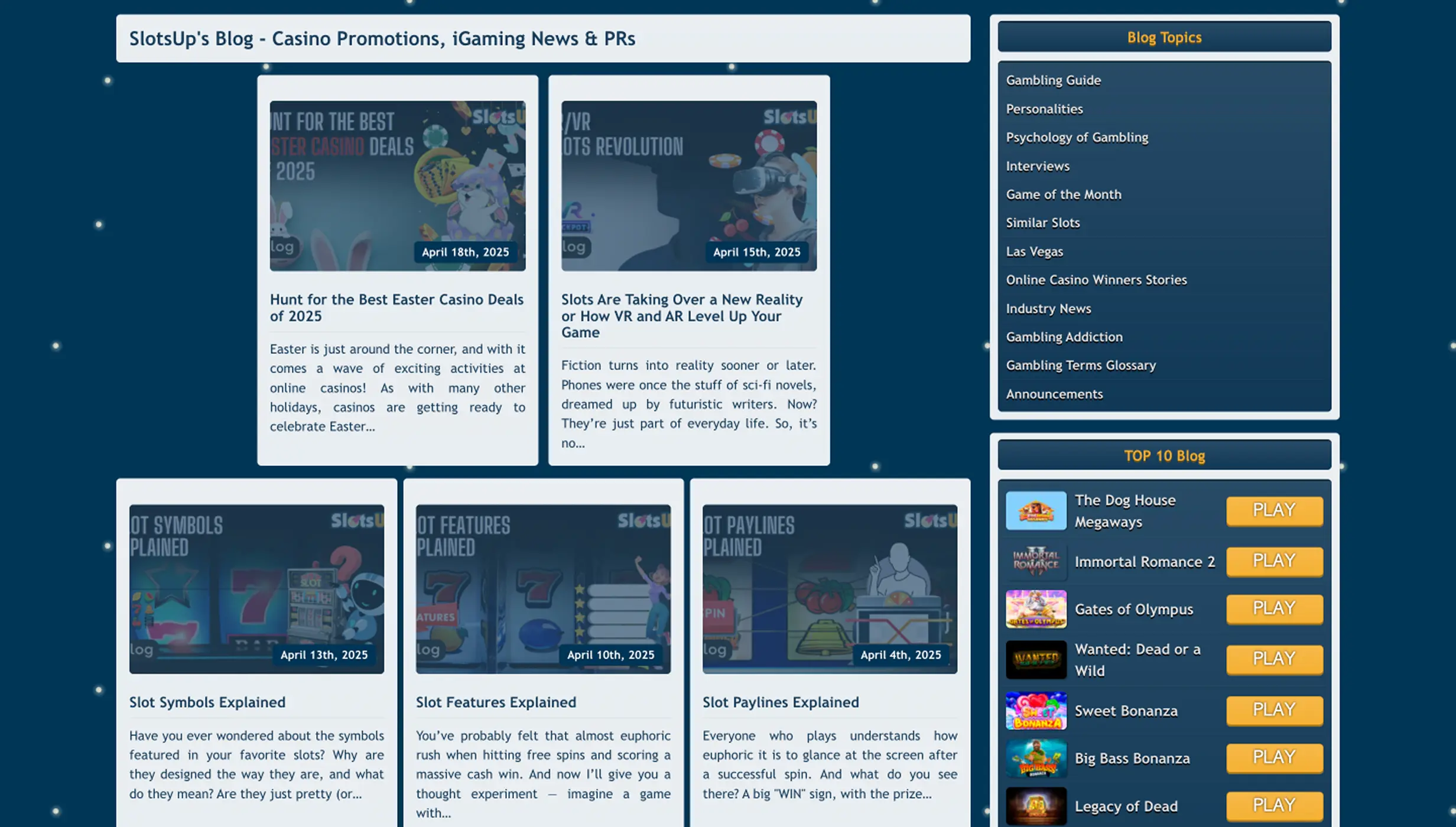The image size is (1456, 827).
Task: Open Online Casino Winners Stories topic
Action: coord(1096,280)
